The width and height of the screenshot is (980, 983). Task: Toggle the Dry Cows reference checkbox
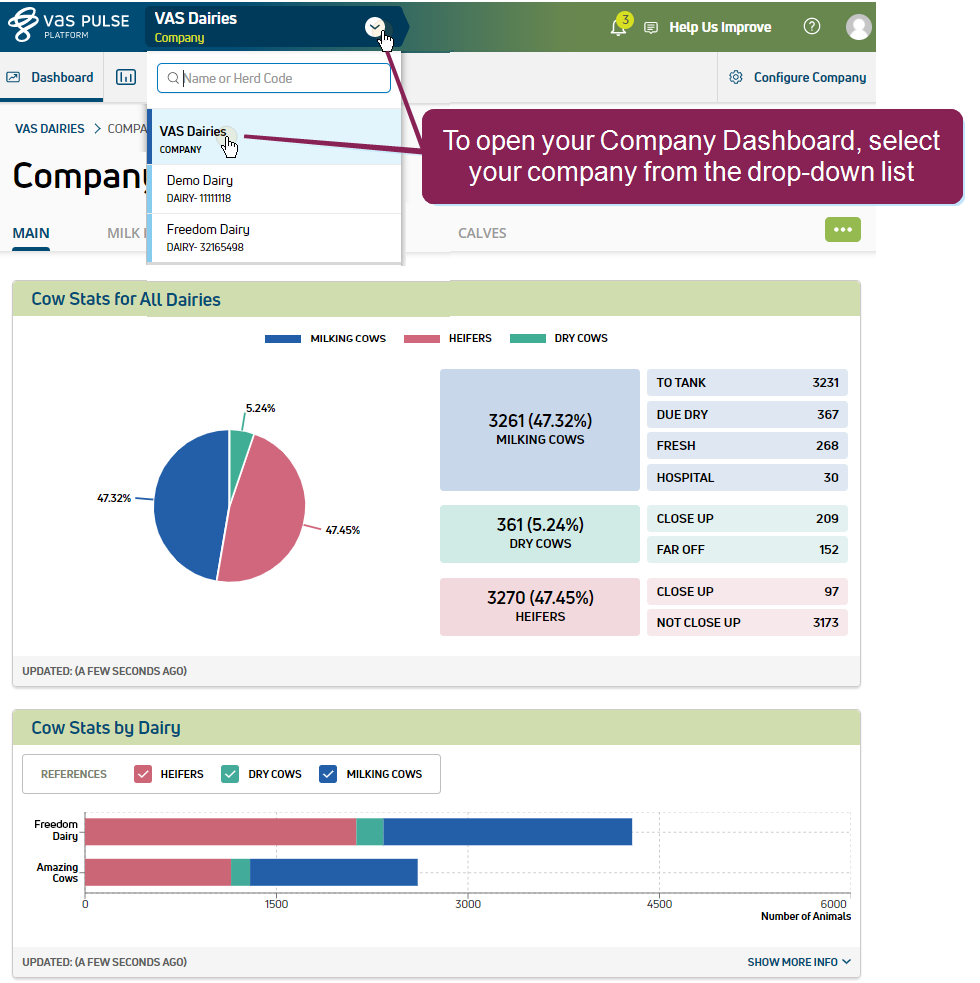[x=230, y=774]
